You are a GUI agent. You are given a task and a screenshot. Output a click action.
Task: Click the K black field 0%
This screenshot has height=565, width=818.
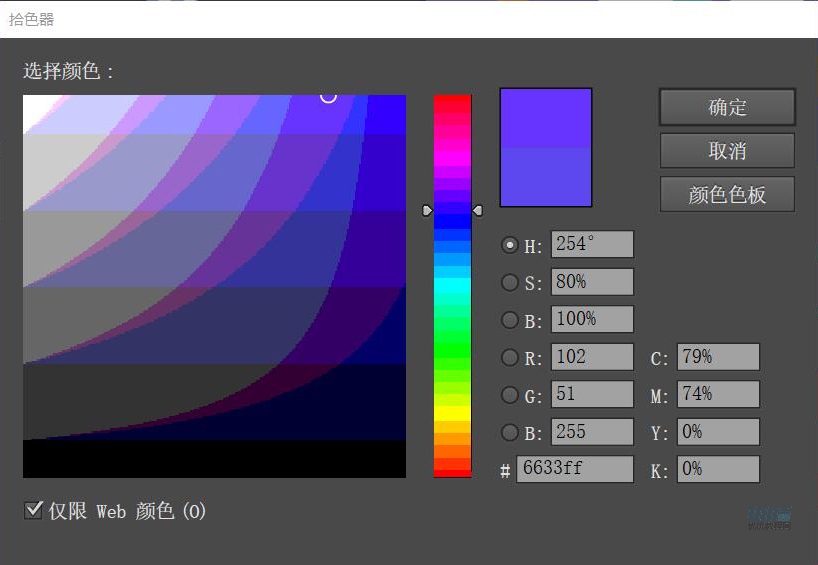pos(718,469)
